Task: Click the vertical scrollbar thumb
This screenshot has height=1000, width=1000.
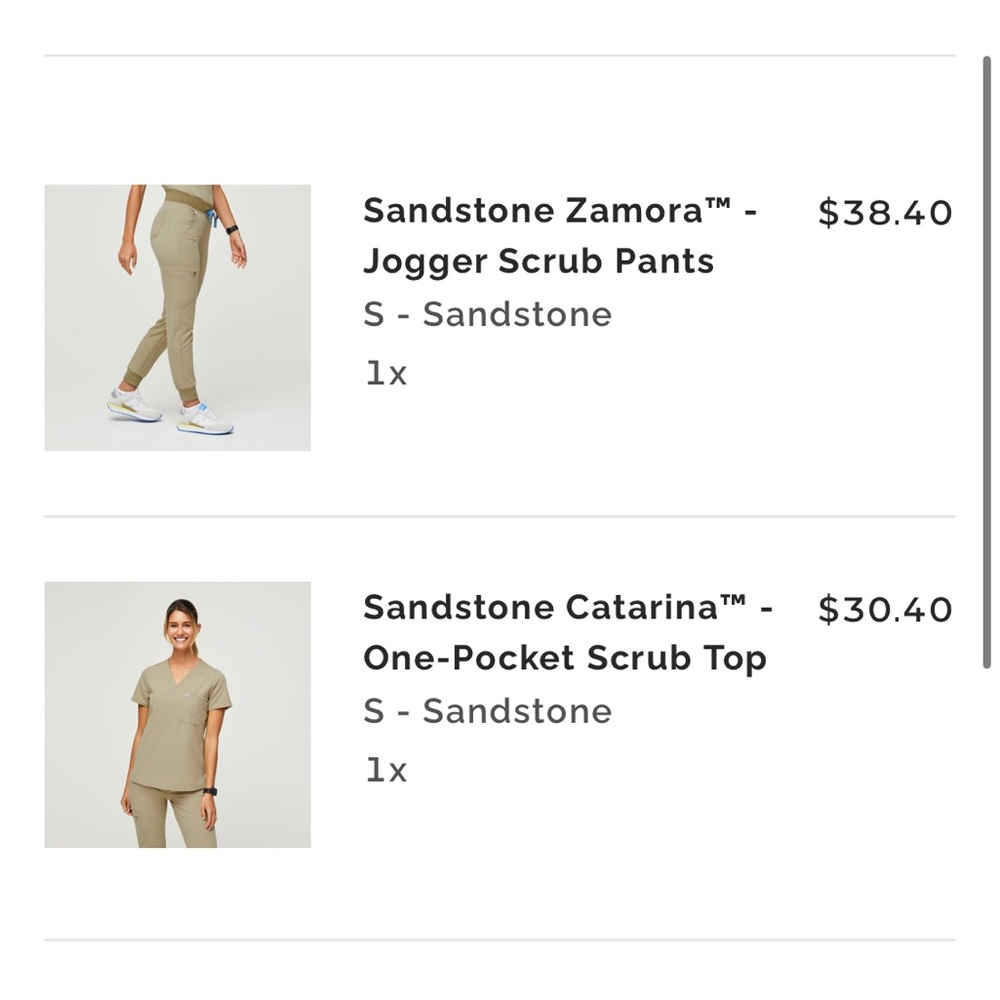Action: tap(987, 360)
